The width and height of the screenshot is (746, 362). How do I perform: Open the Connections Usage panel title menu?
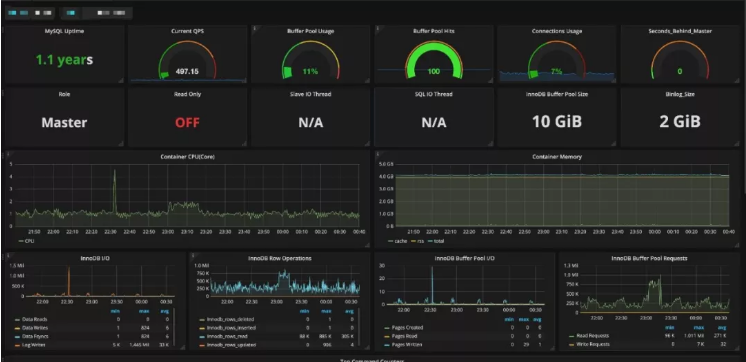tap(557, 31)
